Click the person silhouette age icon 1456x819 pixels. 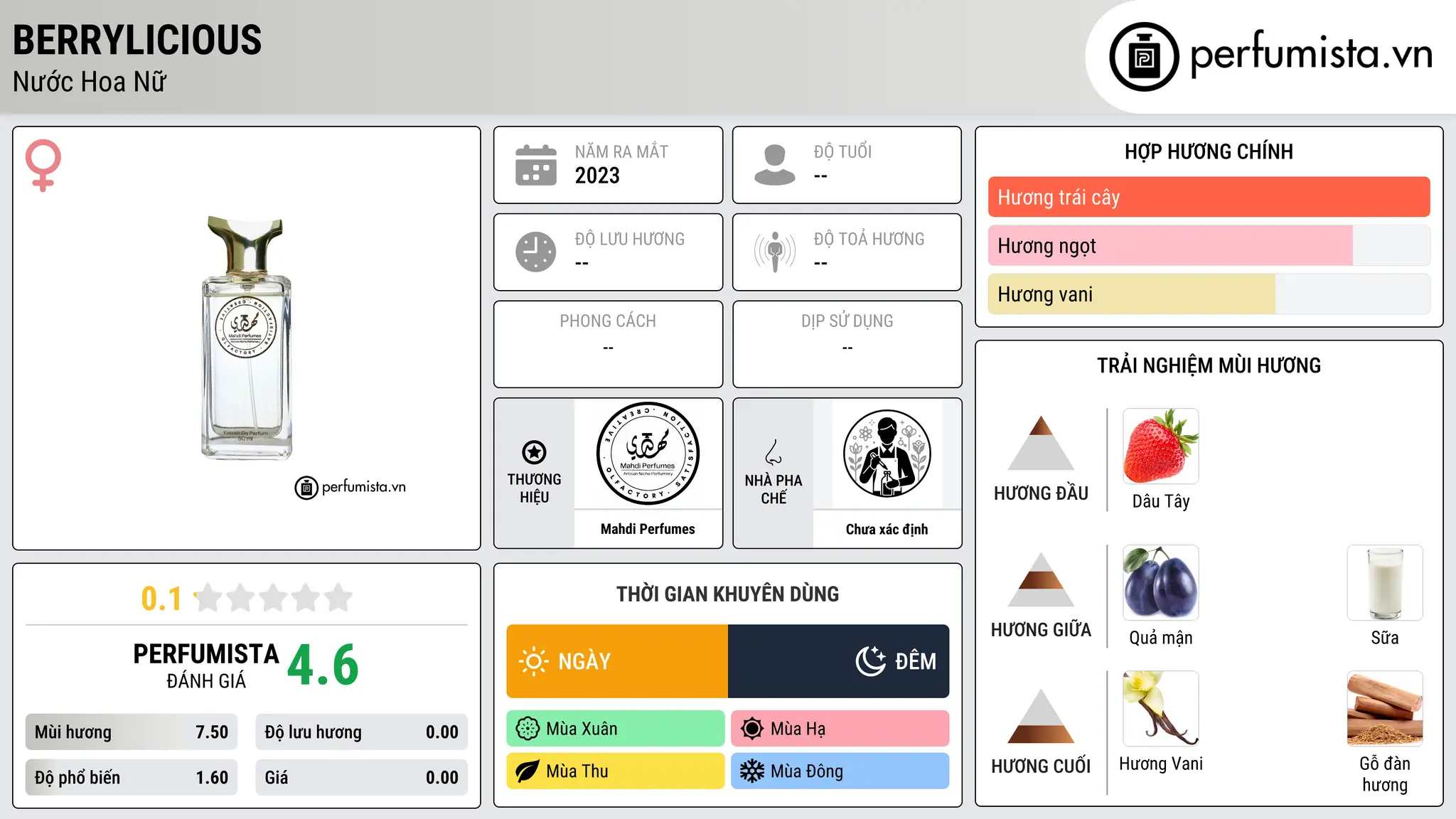(775, 165)
